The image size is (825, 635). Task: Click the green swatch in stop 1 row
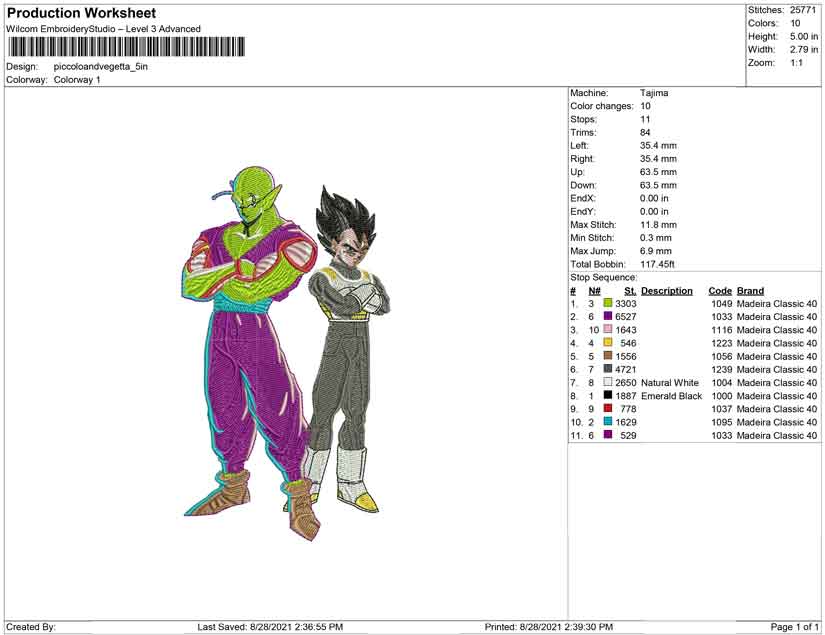coord(608,303)
